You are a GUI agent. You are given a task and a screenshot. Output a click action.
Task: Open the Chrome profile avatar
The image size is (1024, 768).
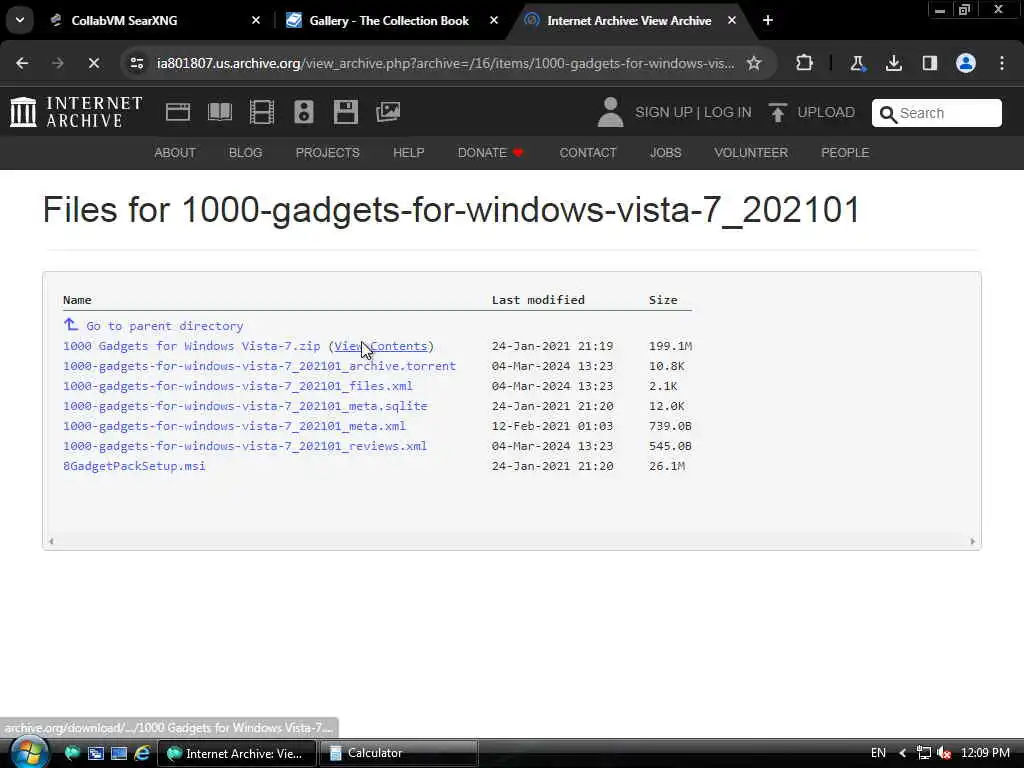(x=966, y=63)
